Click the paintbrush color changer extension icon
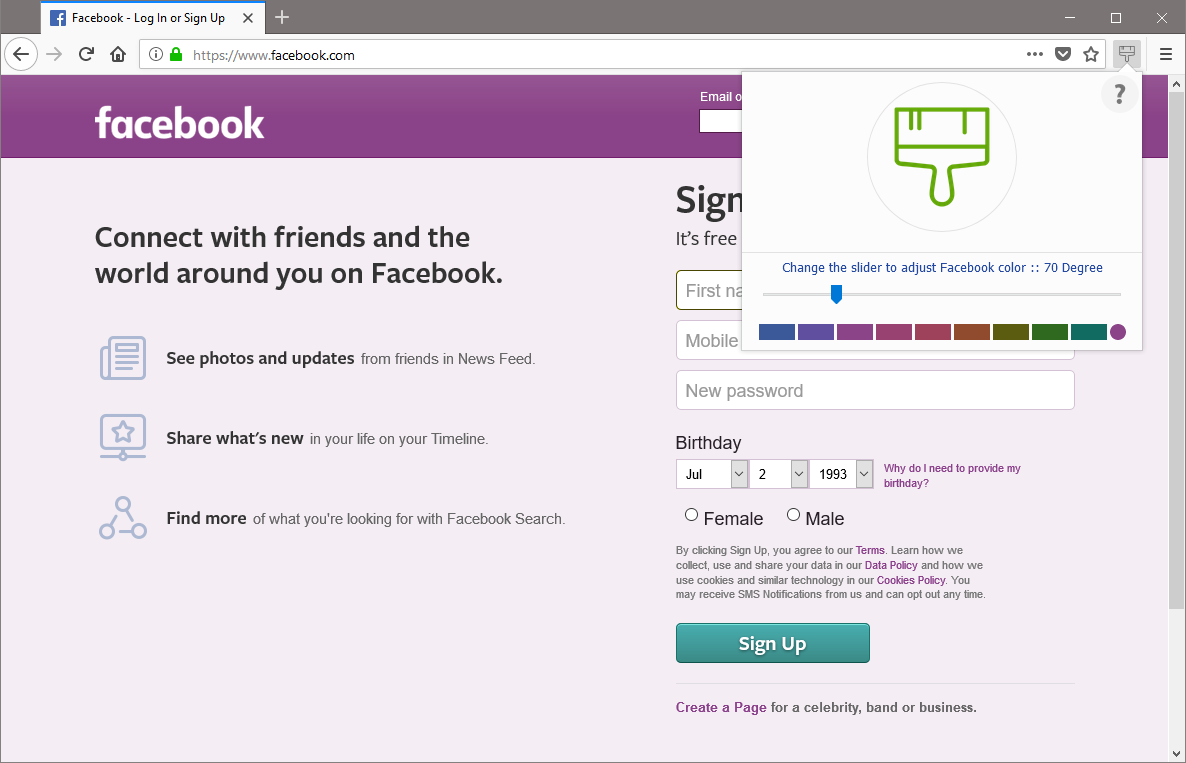This screenshot has width=1186, height=763. click(1127, 54)
